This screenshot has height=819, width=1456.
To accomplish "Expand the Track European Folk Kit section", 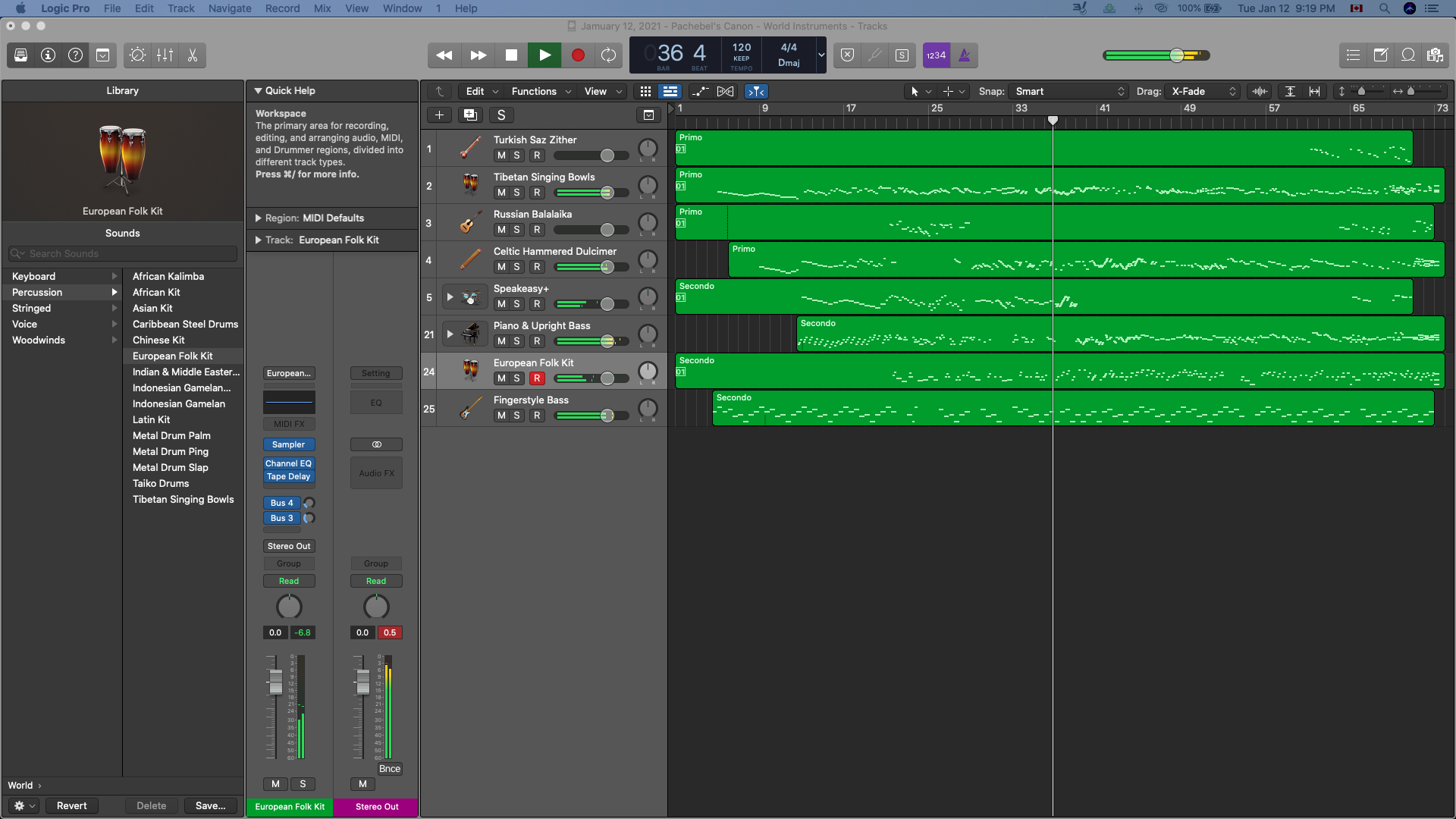I will pos(259,240).
